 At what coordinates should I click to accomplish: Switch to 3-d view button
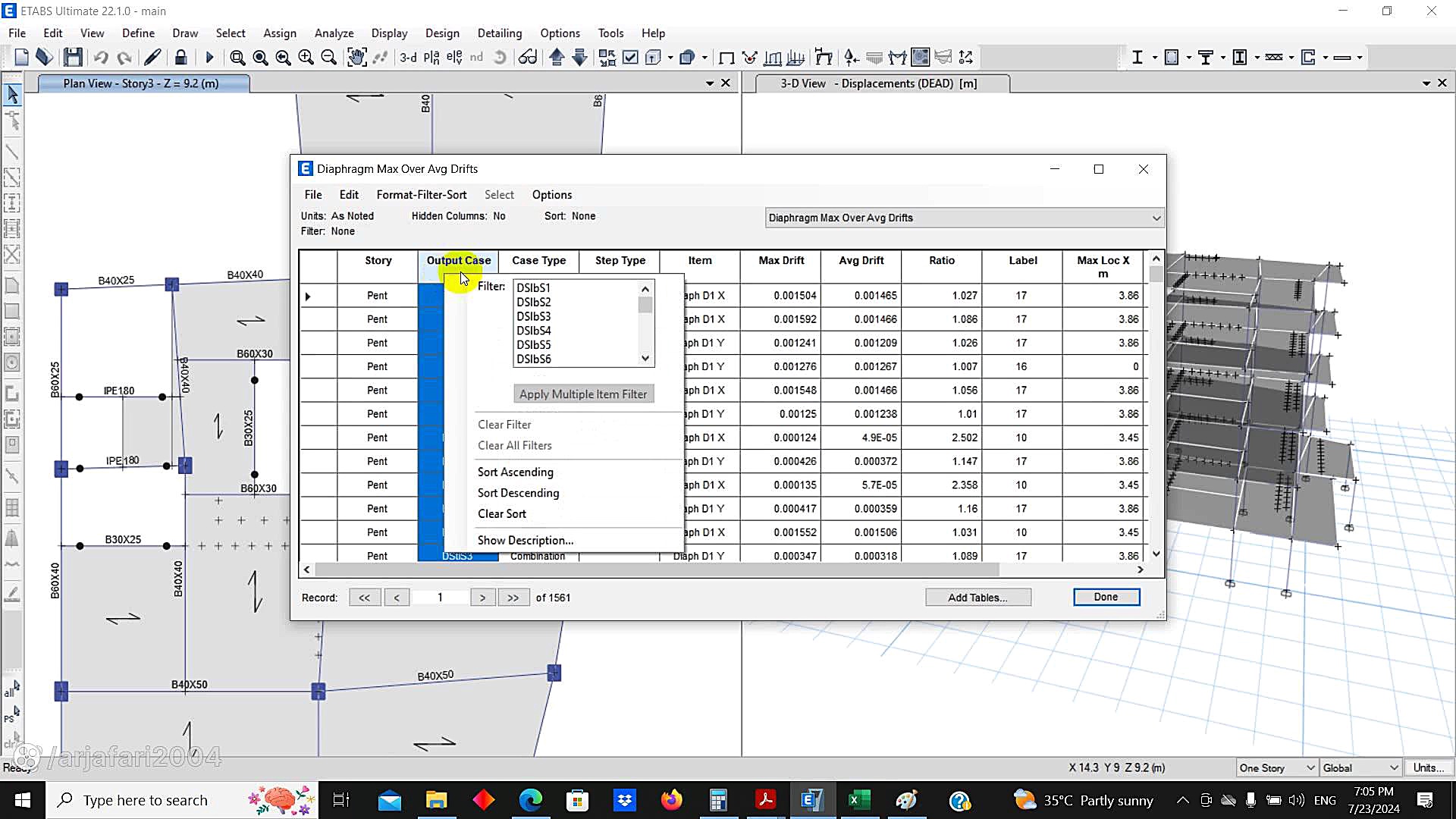click(x=408, y=58)
